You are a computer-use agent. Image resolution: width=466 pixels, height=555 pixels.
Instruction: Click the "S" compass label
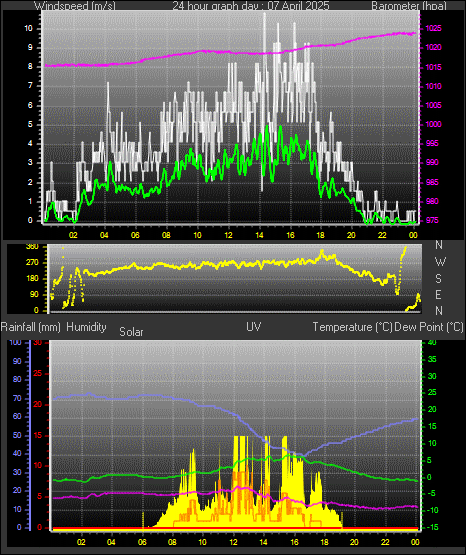point(439,279)
